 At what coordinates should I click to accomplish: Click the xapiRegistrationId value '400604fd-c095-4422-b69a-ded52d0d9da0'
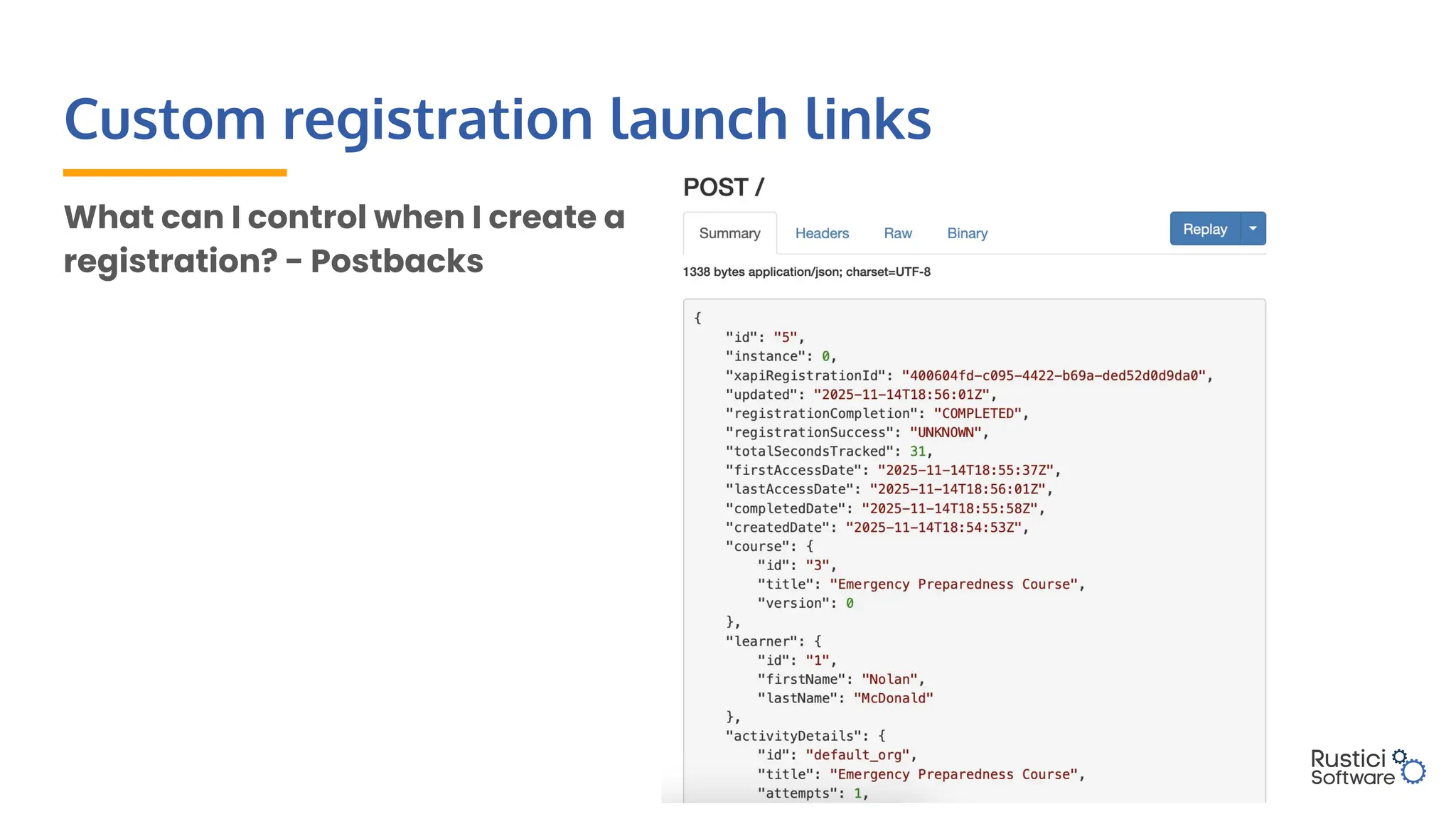pos(1054,375)
